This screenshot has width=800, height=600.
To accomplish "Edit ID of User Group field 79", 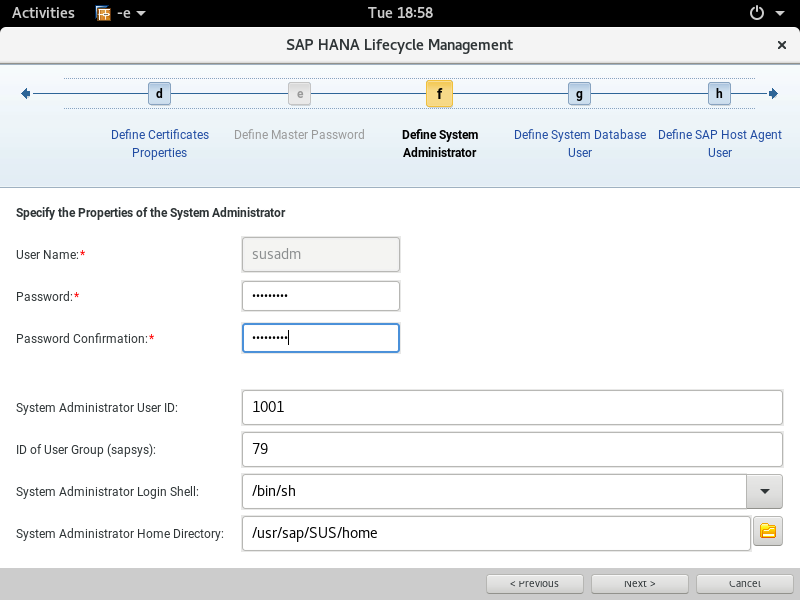I will [x=512, y=449].
